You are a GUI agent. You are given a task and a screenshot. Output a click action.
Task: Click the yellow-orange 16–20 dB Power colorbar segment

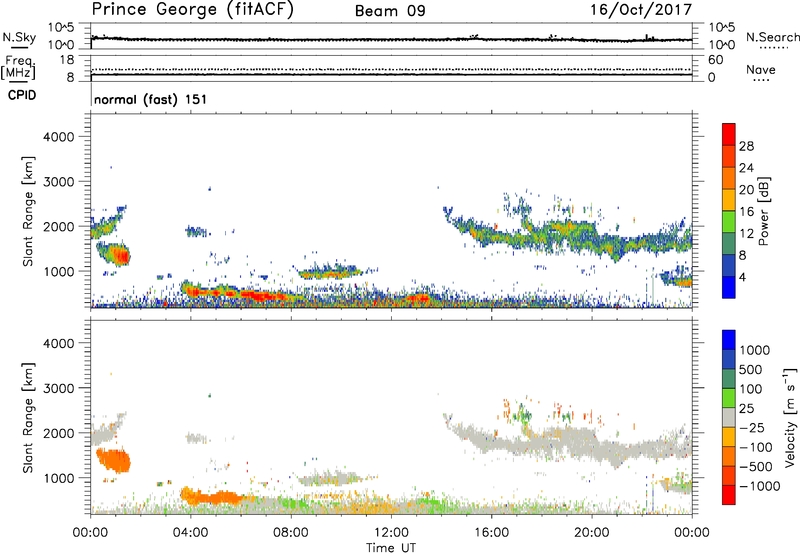pos(729,199)
